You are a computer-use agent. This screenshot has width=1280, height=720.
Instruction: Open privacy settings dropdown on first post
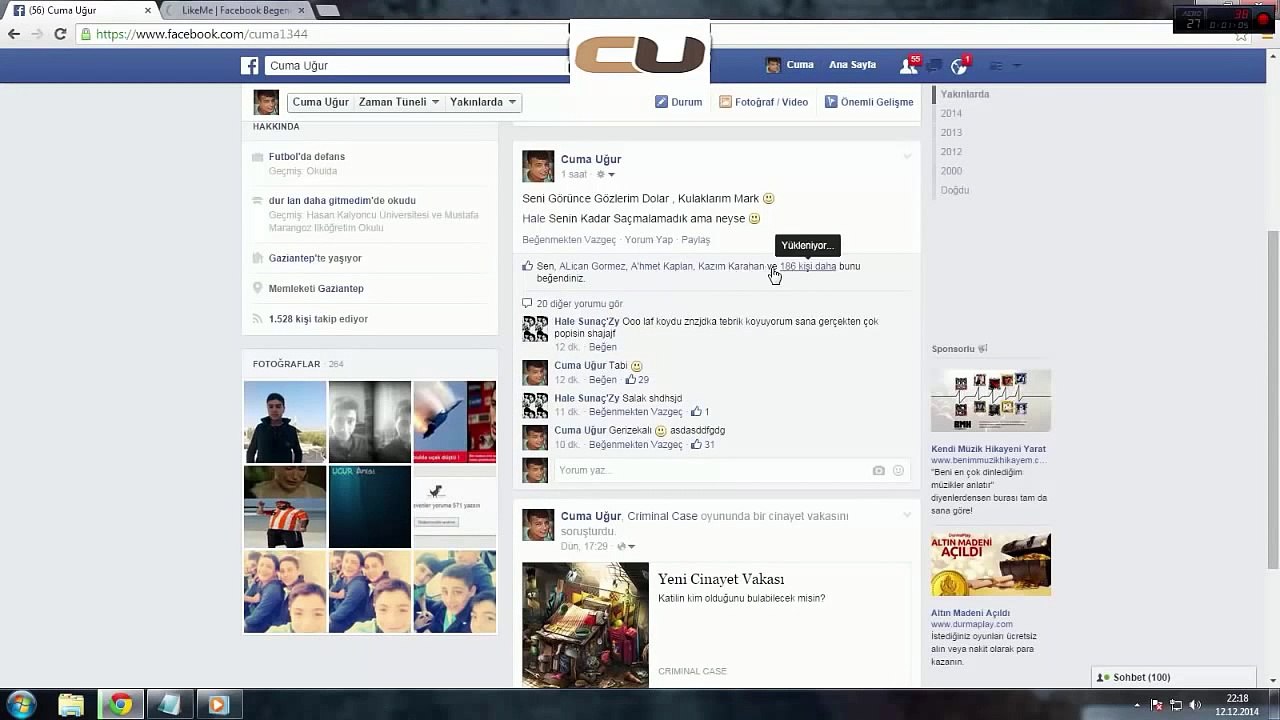click(606, 175)
